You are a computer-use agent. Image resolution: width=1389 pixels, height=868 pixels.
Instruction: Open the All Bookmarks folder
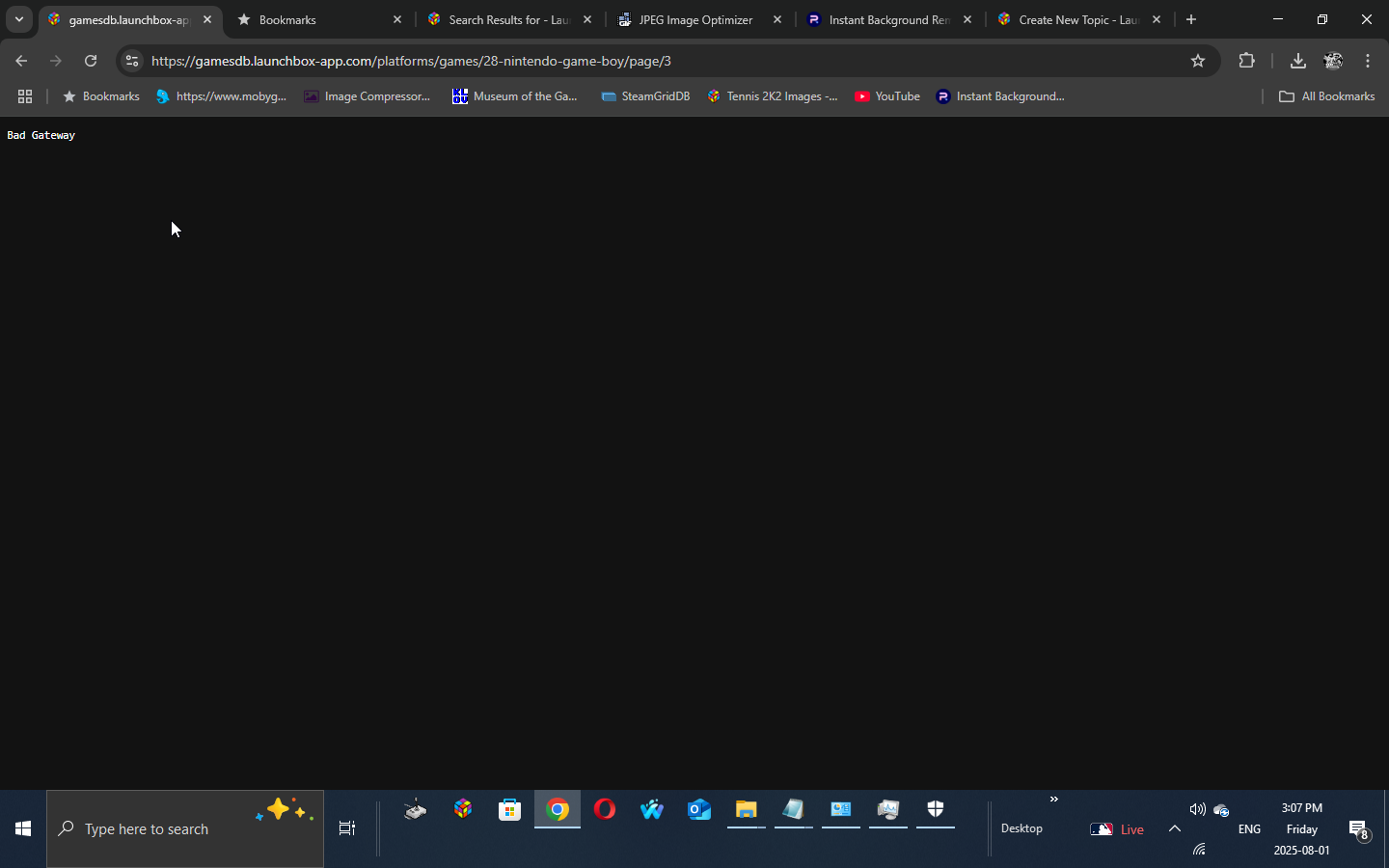tap(1327, 96)
